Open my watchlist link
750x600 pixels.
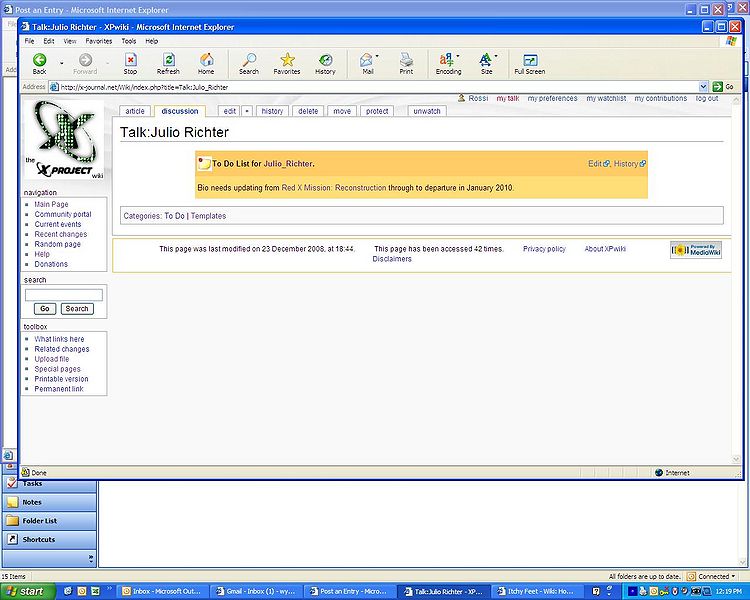point(606,98)
